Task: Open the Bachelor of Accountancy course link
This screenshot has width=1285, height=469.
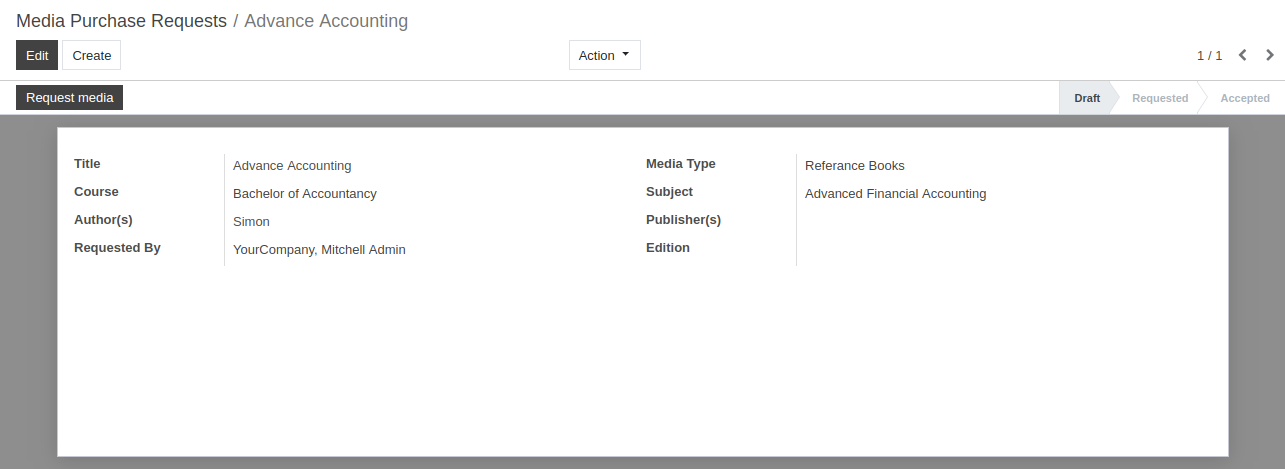Action: (304, 194)
